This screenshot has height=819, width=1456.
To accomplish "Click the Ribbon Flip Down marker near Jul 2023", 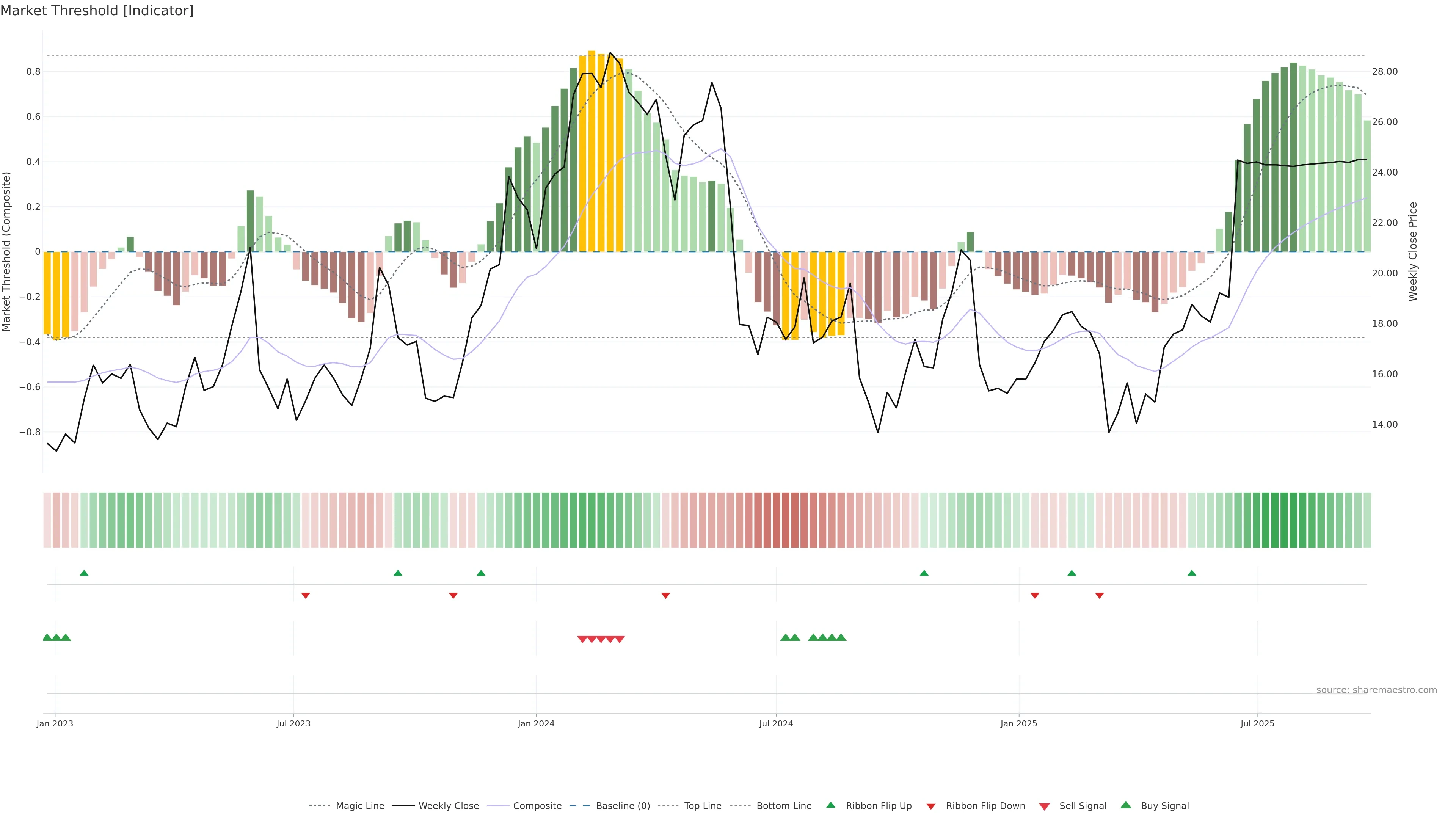I will point(306,595).
